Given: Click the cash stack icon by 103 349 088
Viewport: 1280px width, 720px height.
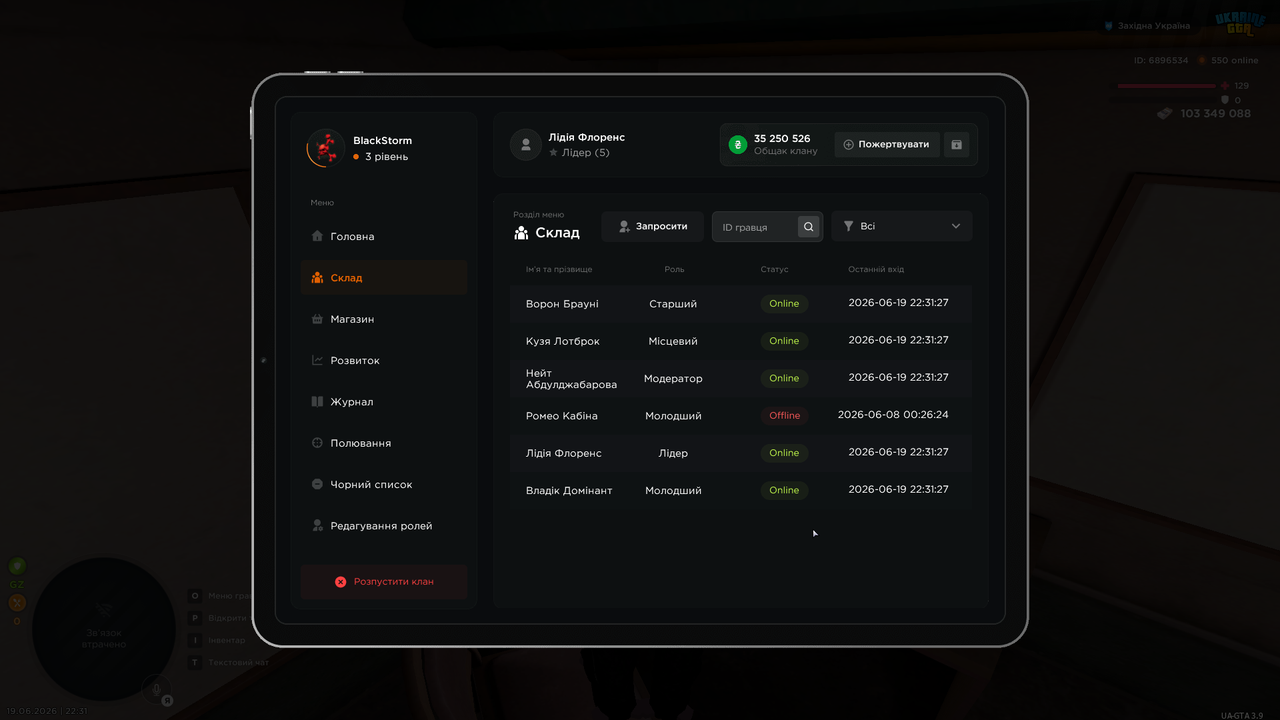Looking at the screenshot, I should pos(1164,114).
